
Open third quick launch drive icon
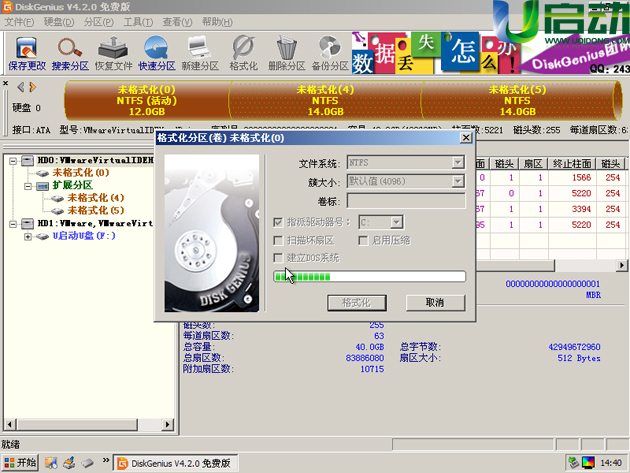tap(88, 463)
